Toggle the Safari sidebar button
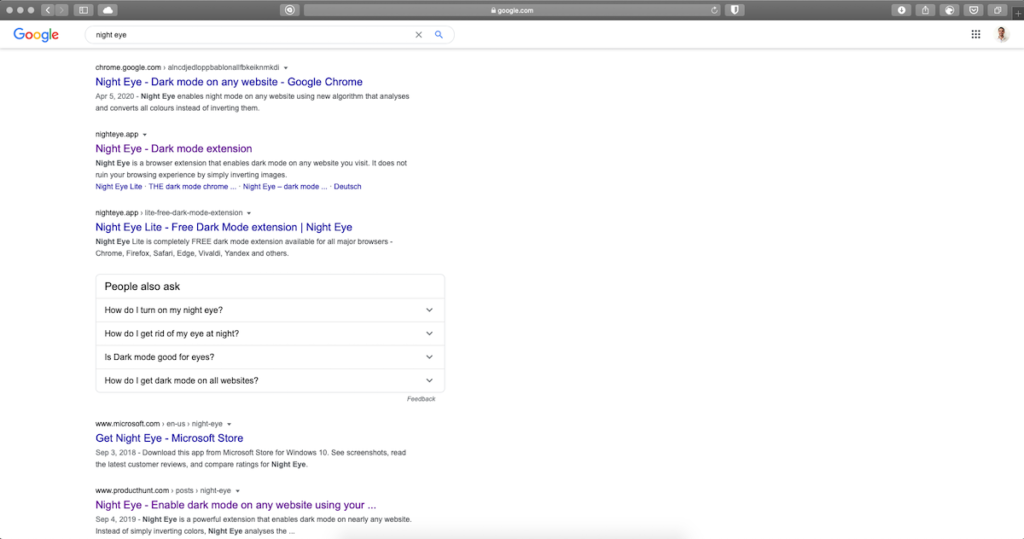The height and width of the screenshot is (539, 1024). coord(82,10)
